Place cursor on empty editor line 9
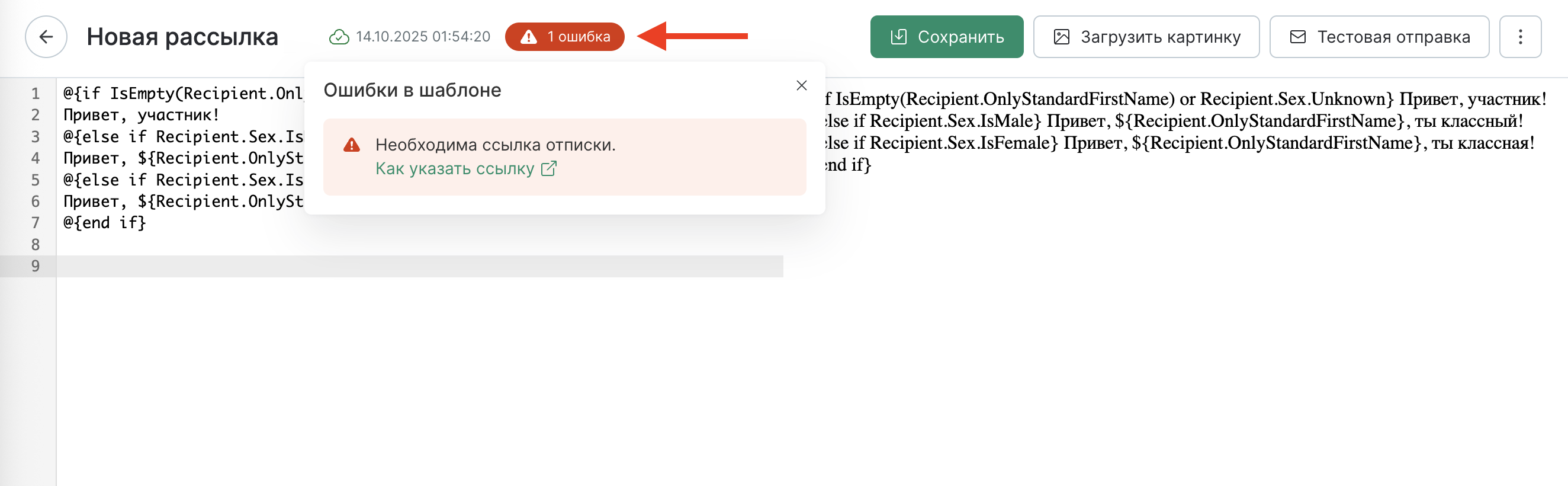The width and height of the screenshot is (1568, 486). point(365,266)
